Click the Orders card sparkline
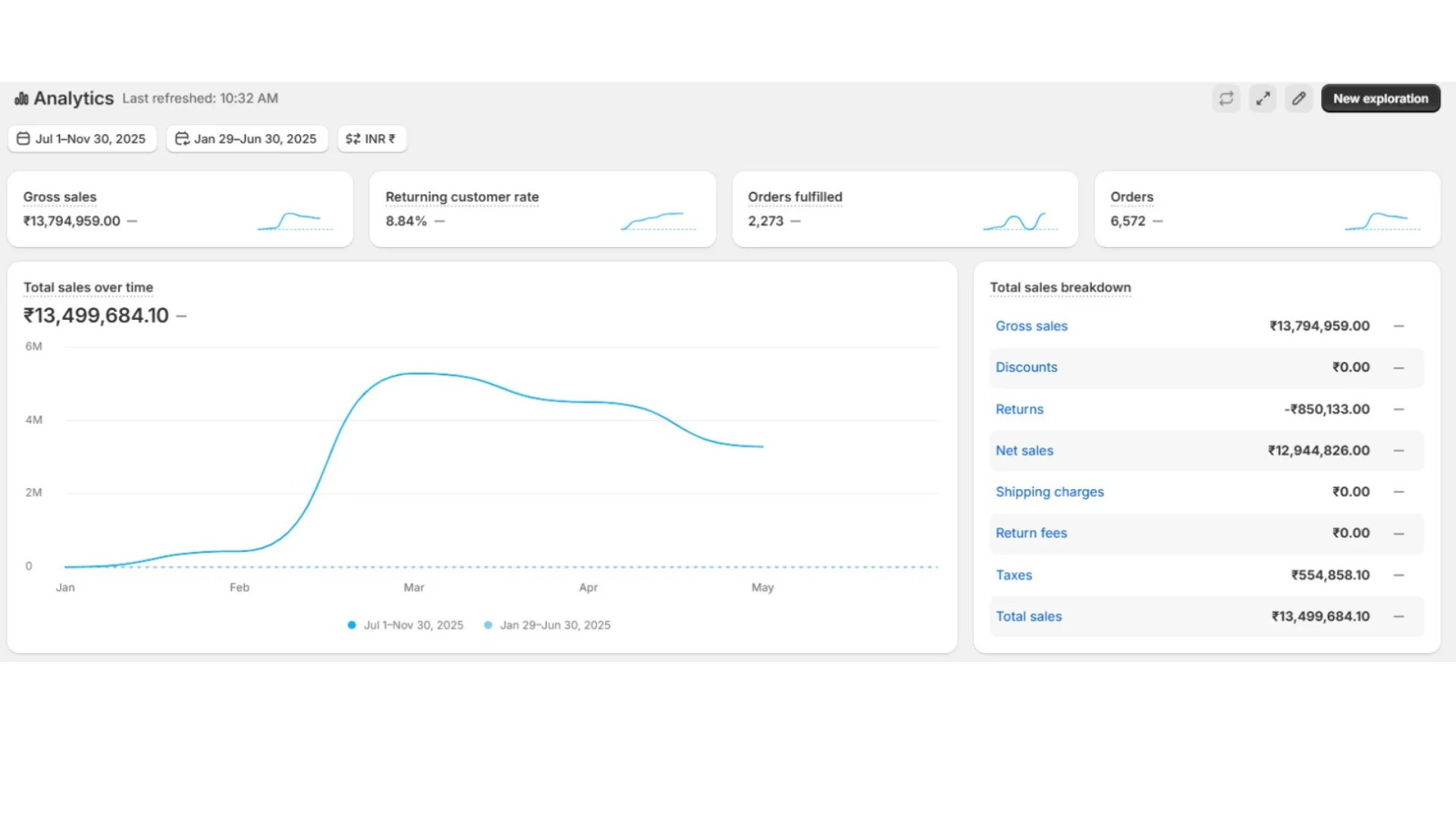The height and width of the screenshot is (819, 1456). pyautogui.click(x=1382, y=221)
